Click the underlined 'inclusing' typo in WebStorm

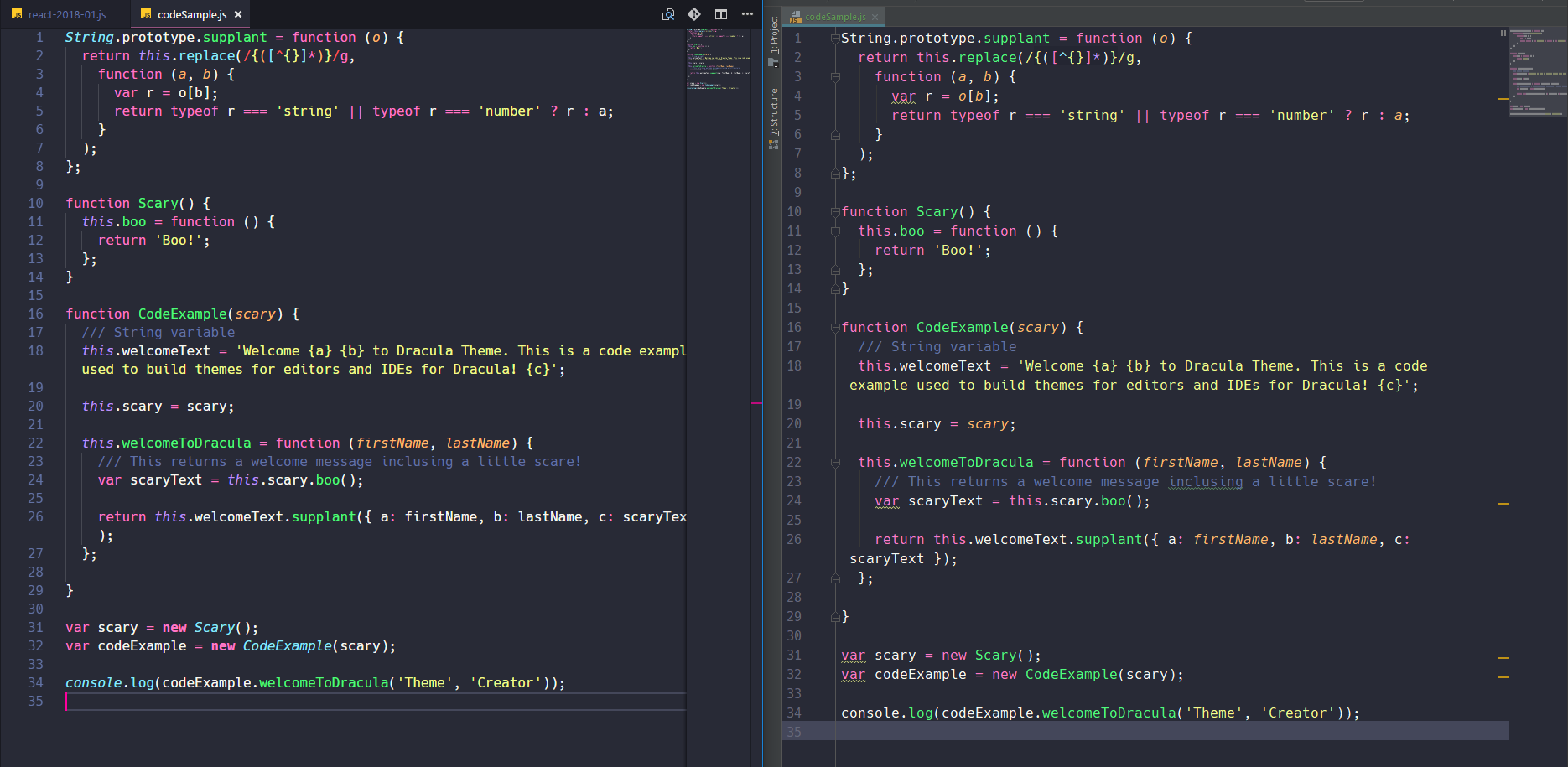click(x=1206, y=482)
